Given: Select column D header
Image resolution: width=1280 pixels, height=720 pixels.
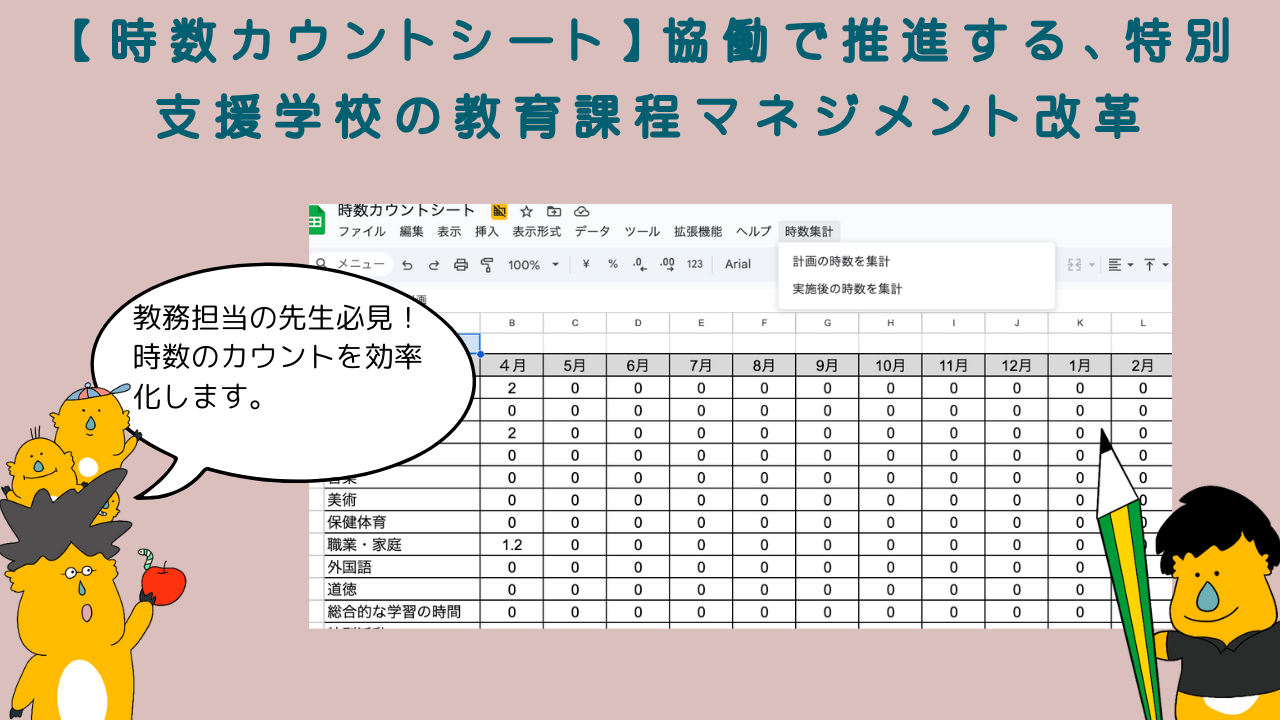Looking at the screenshot, I should point(638,323).
